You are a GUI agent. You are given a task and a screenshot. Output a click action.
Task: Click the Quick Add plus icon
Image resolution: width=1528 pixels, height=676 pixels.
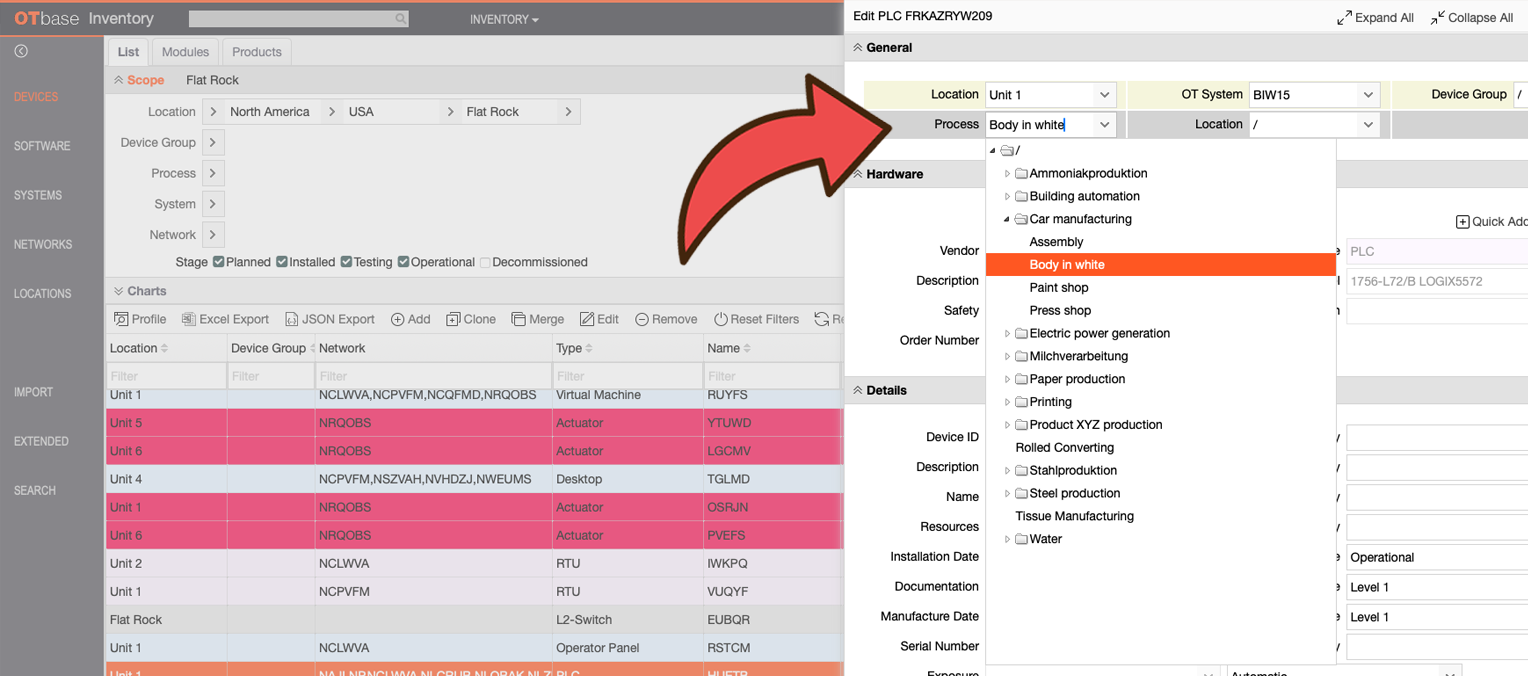[x=1462, y=221]
